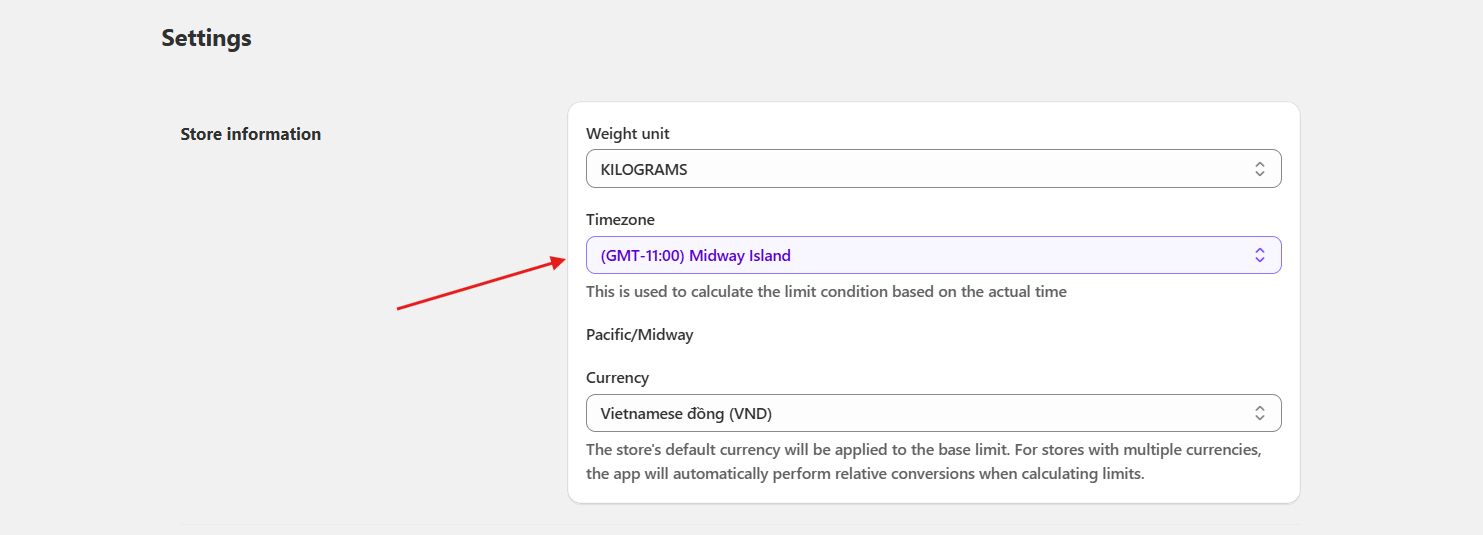Click the "(GMT-11:00) Midway Island" value
1483x535 pixels.
695,256
